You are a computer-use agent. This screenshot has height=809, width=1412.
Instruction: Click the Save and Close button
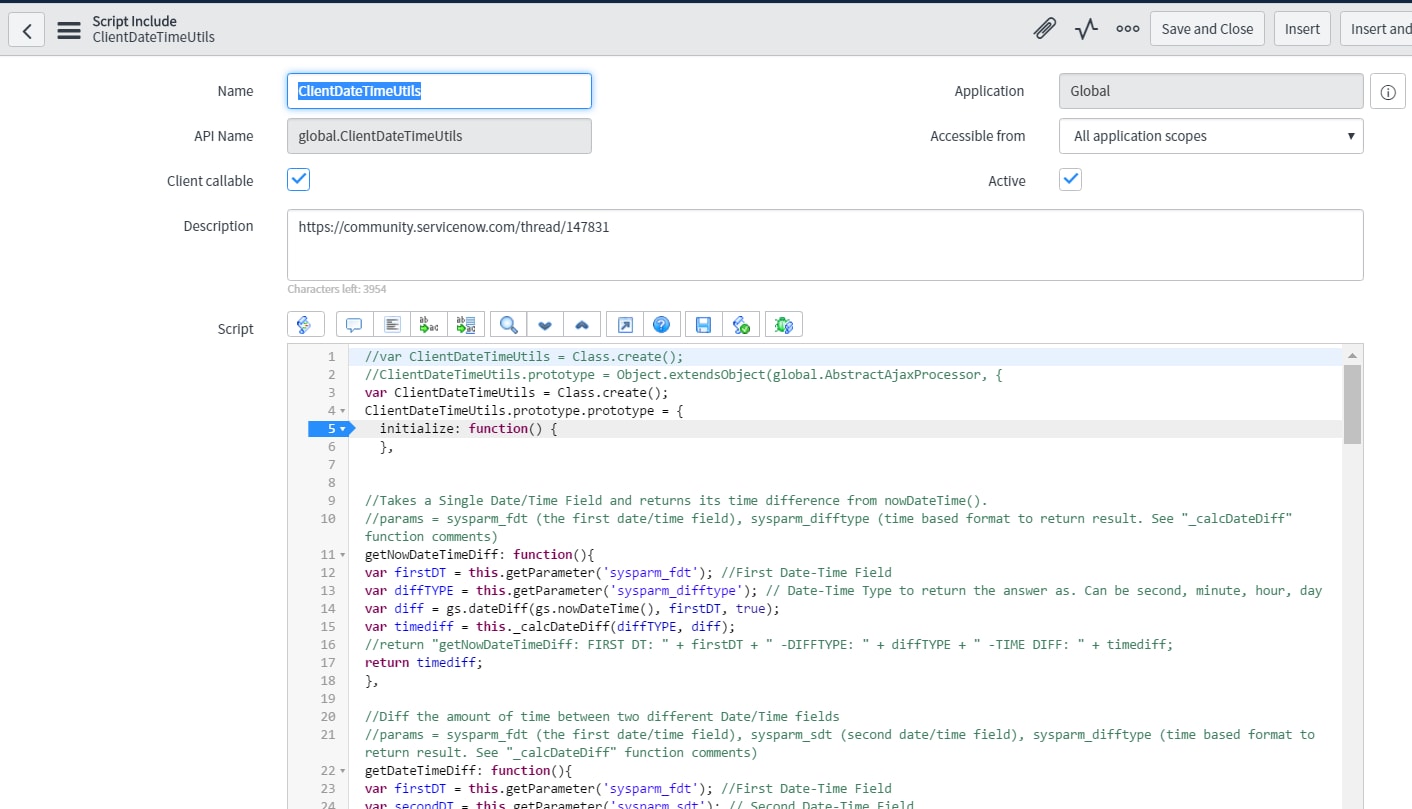1207,29
